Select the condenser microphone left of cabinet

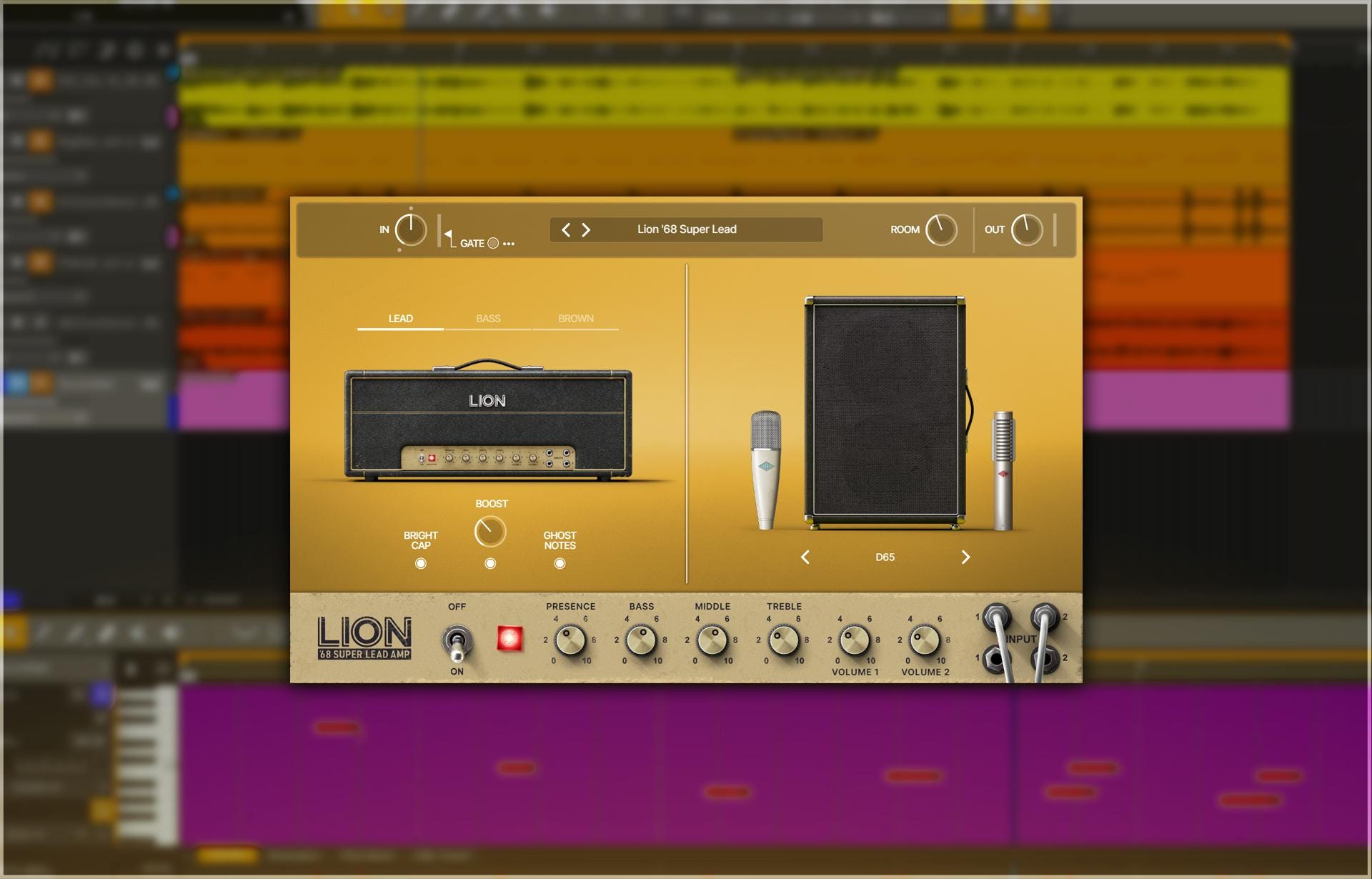(x=765, y=470)
